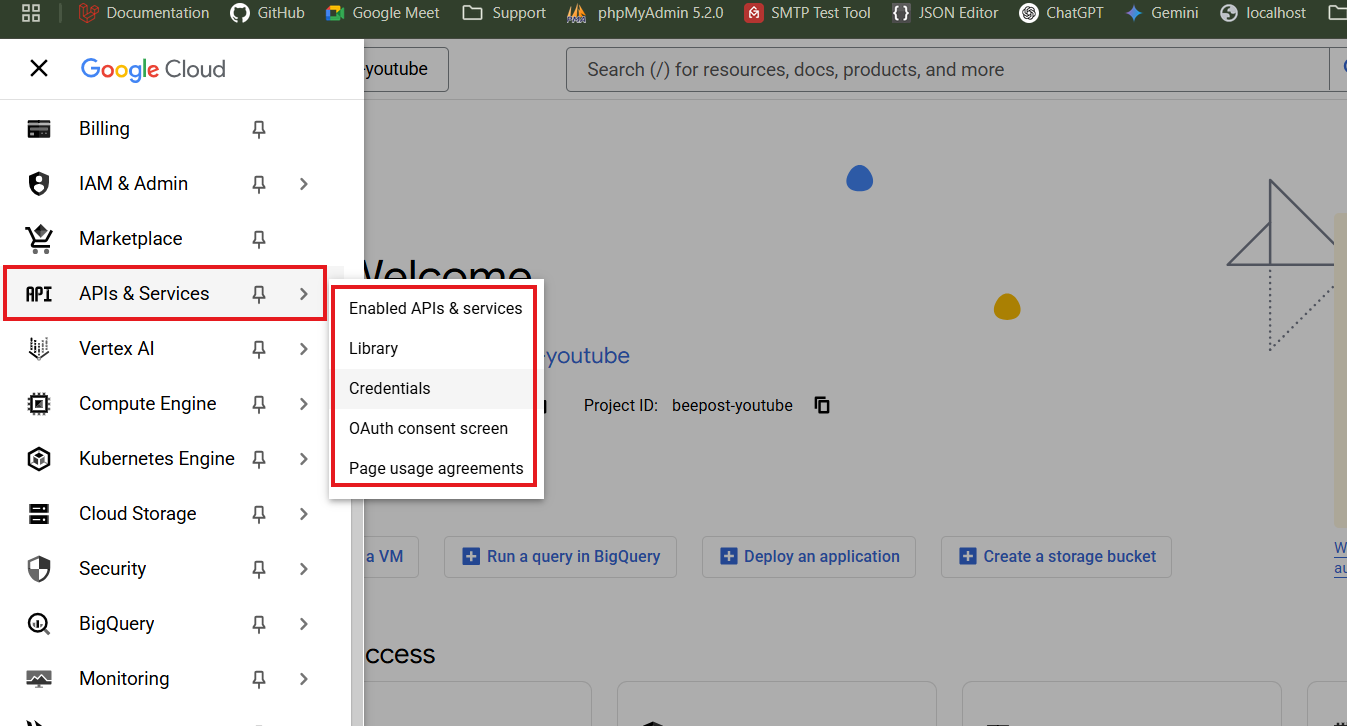Select Page usage agreements

pos(436,468)
